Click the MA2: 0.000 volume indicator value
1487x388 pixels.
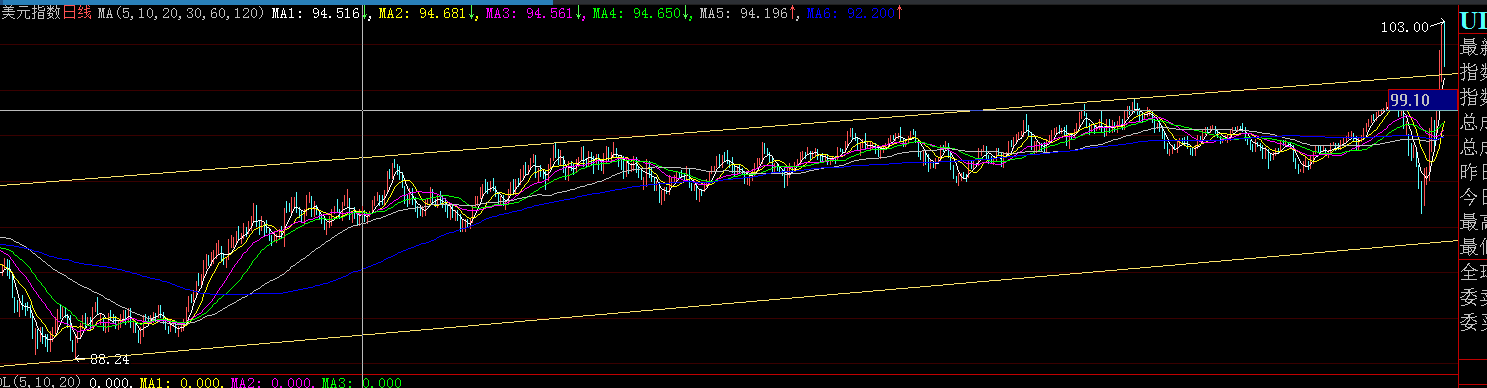(x=274, y=383)
